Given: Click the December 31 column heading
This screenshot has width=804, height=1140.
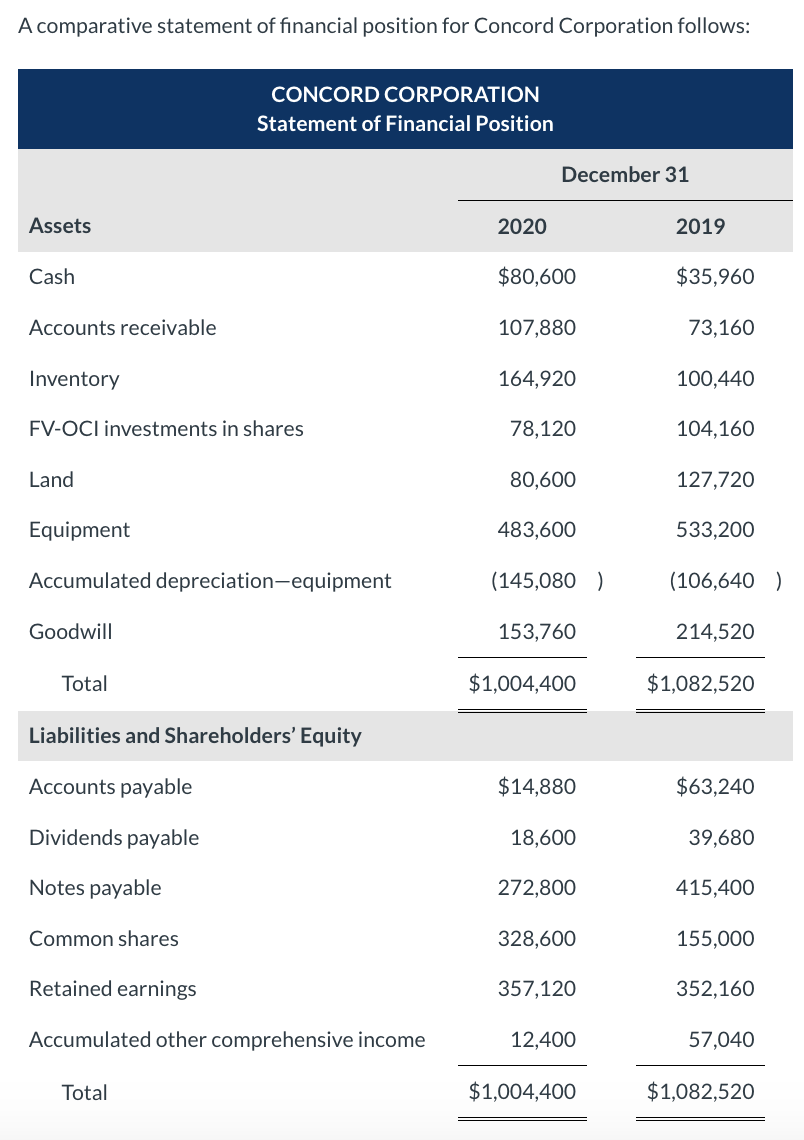Looking at the screenshot, I should coord(624,174).
